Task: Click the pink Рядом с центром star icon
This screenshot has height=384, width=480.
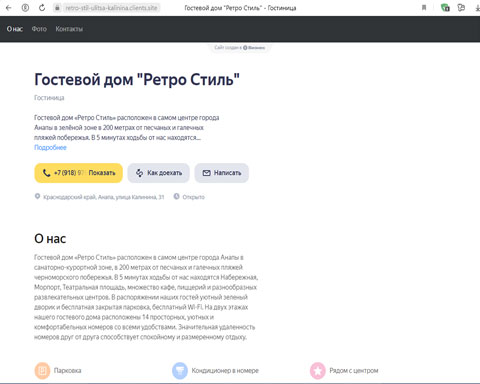Action: (x=318, y=371)
